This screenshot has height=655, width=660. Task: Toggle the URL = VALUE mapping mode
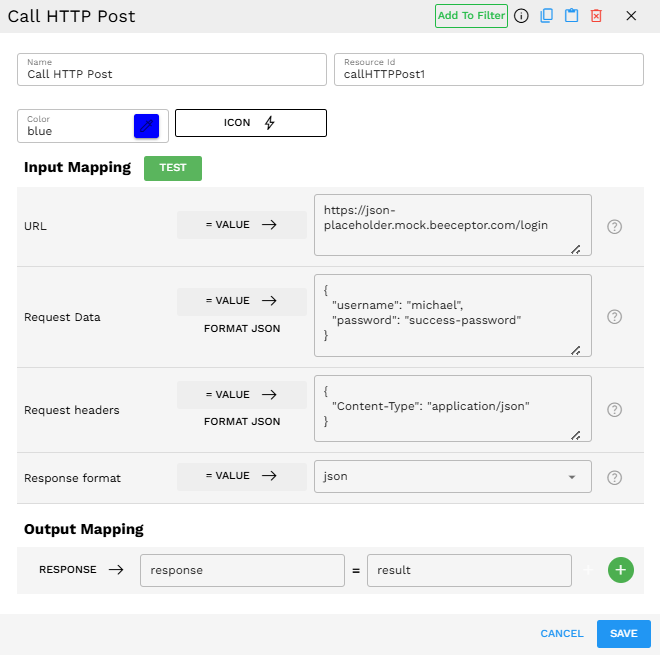tap(241, 225)
